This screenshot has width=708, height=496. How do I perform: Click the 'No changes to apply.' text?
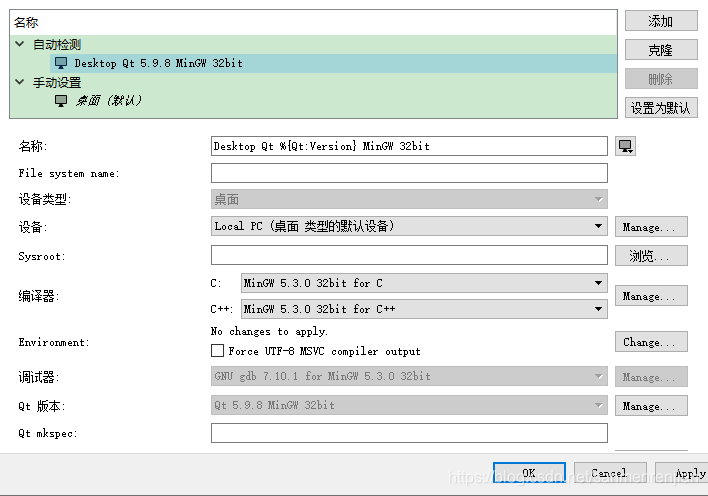click(269, 332)
